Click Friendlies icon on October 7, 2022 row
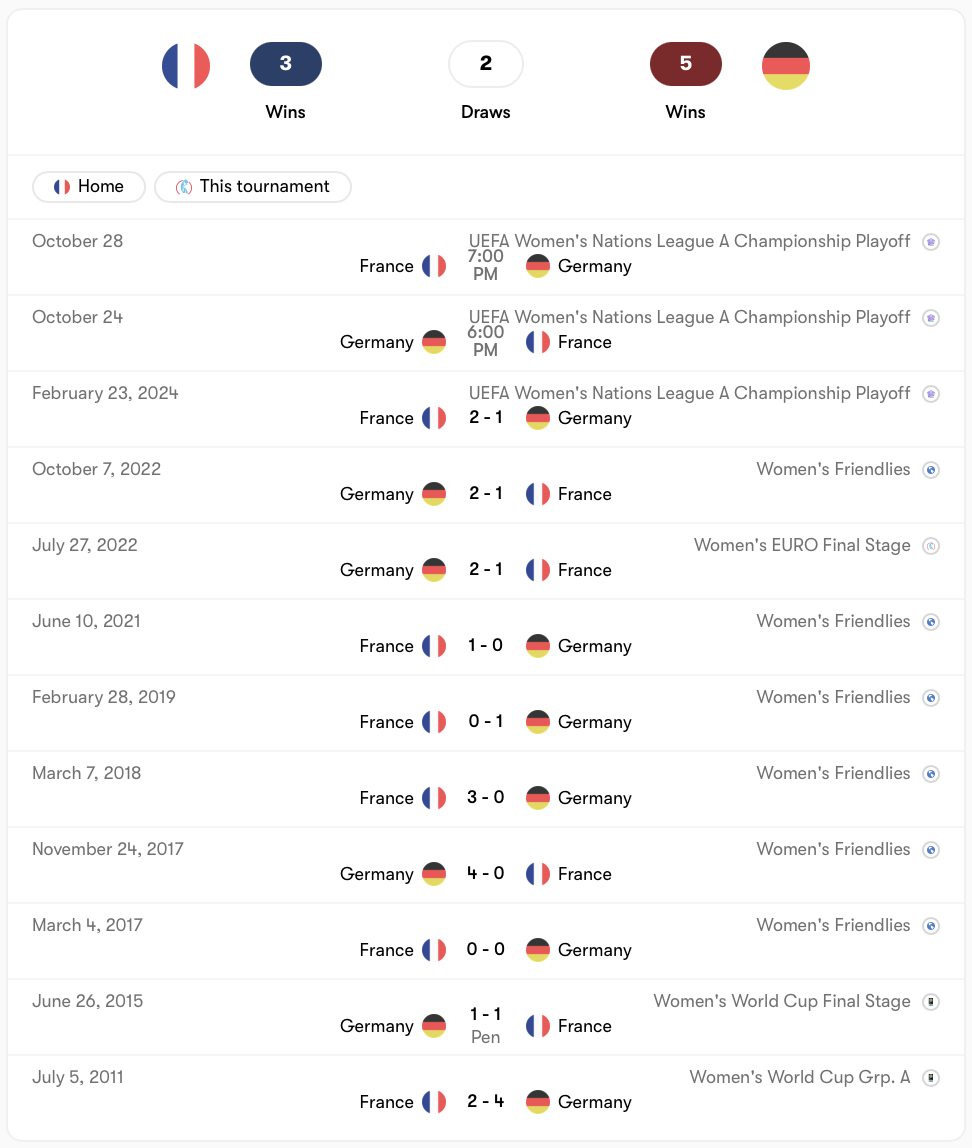 coord(931,470)
